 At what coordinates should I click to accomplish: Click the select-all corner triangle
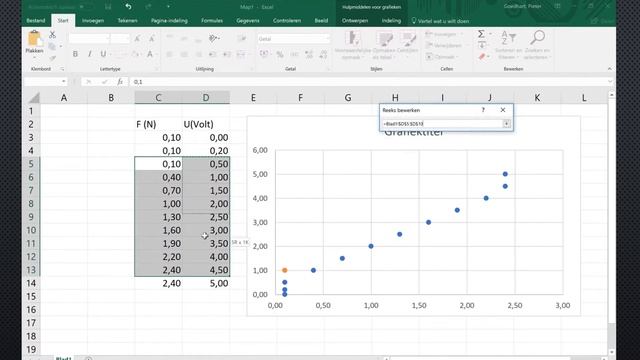click(34, 98)
